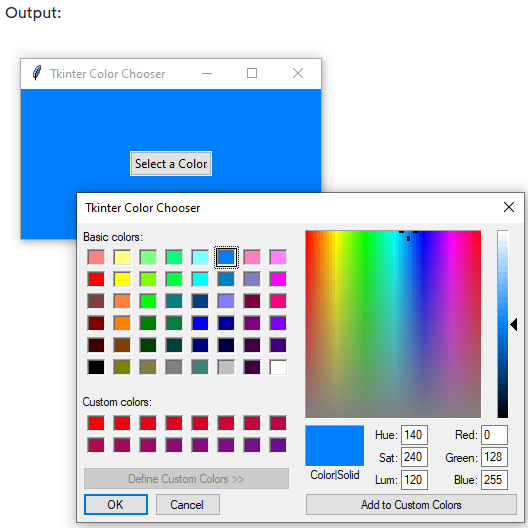Select the magenta basic color swatch
This screenshot has height=528, width=528.
click(x=278, y=279)
